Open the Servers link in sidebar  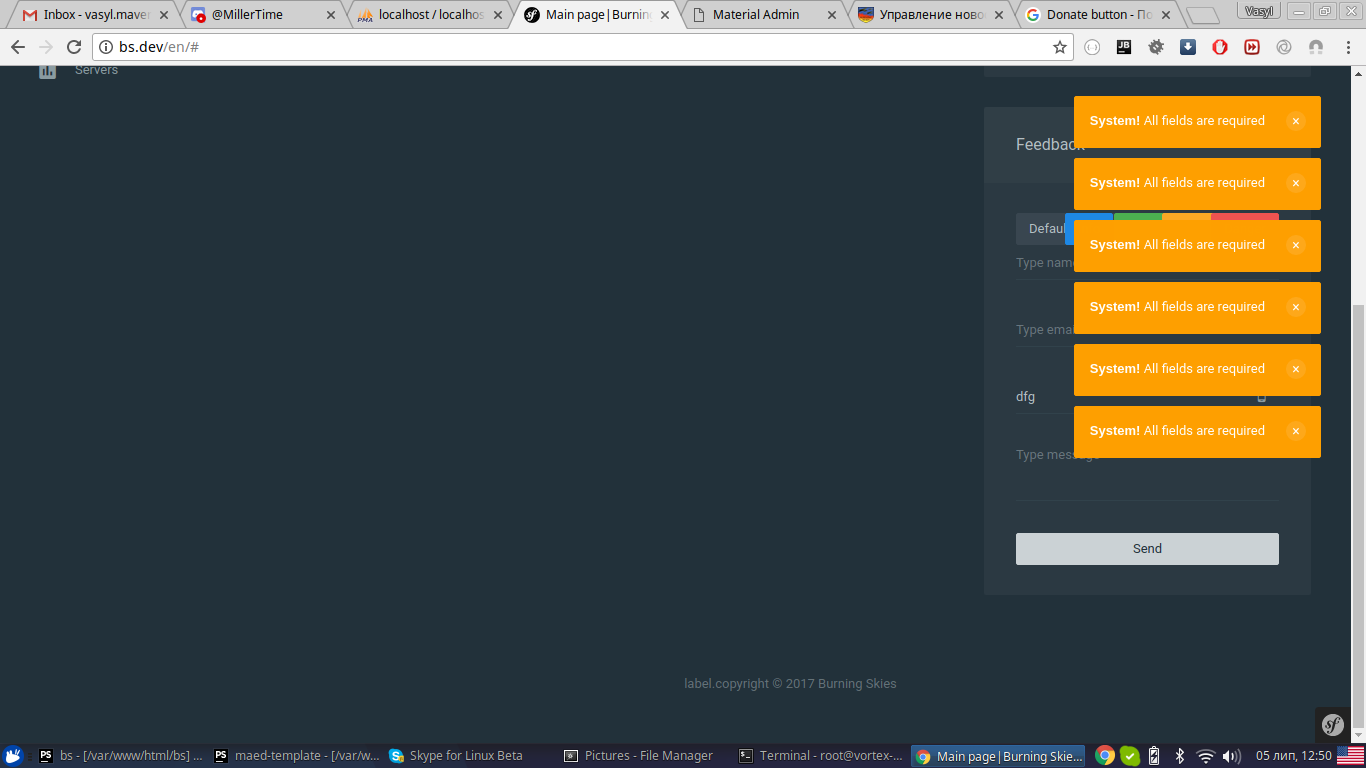(96, 70)
